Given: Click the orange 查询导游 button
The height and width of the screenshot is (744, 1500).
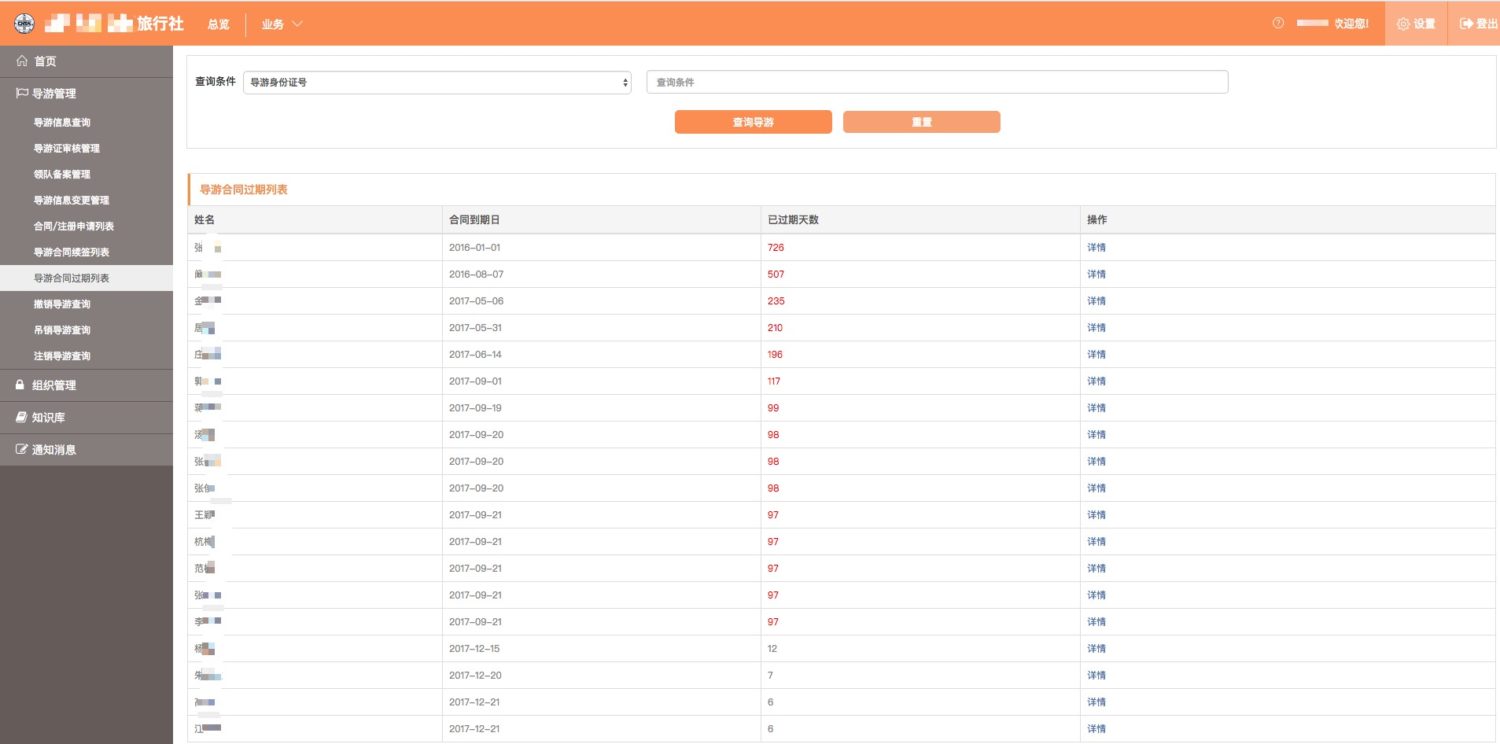Looking at the screenshot, I should (x=753, y=122).
